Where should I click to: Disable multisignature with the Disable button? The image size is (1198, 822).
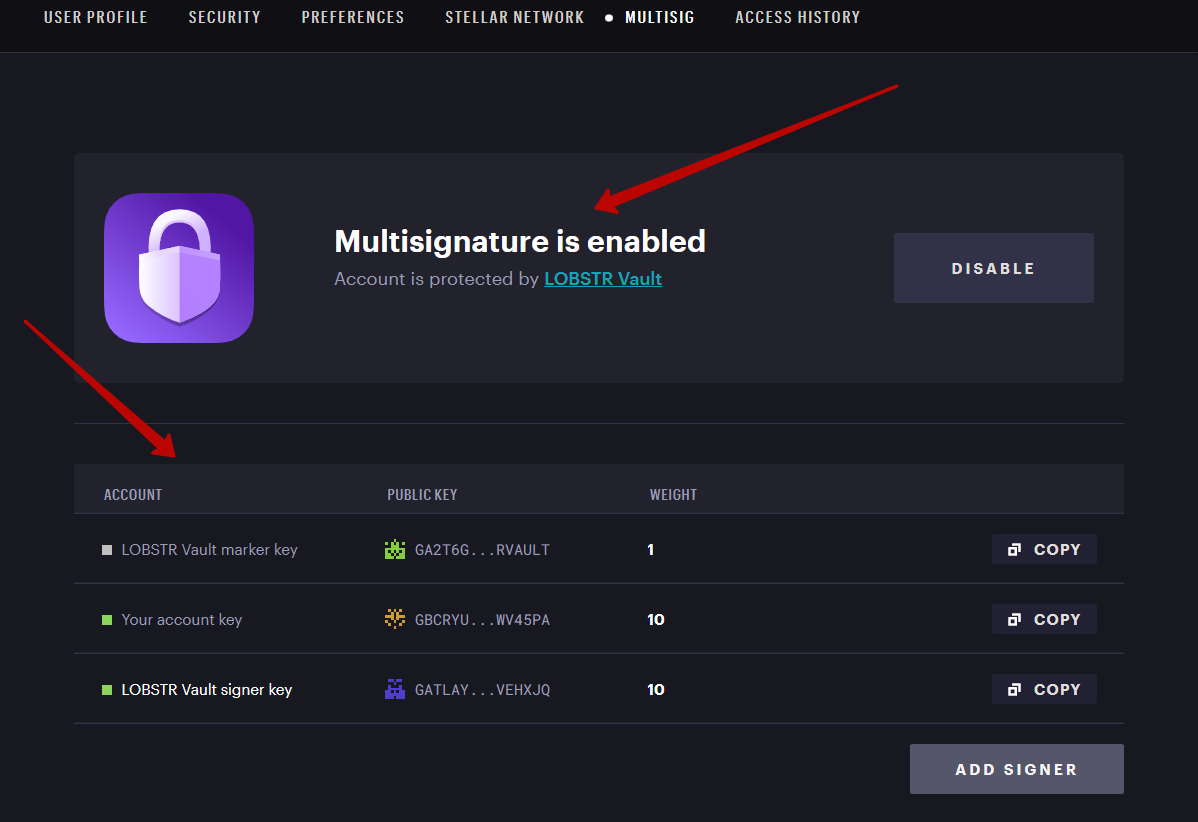click(993, 268)
